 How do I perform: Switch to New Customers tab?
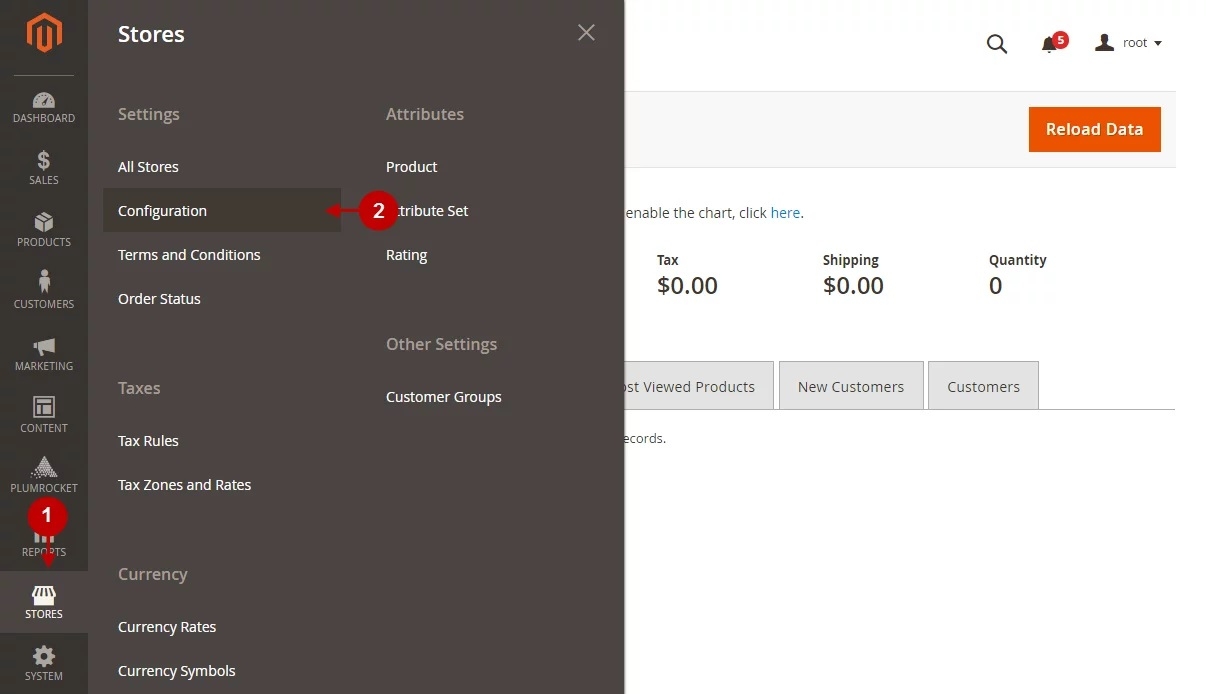851,386
